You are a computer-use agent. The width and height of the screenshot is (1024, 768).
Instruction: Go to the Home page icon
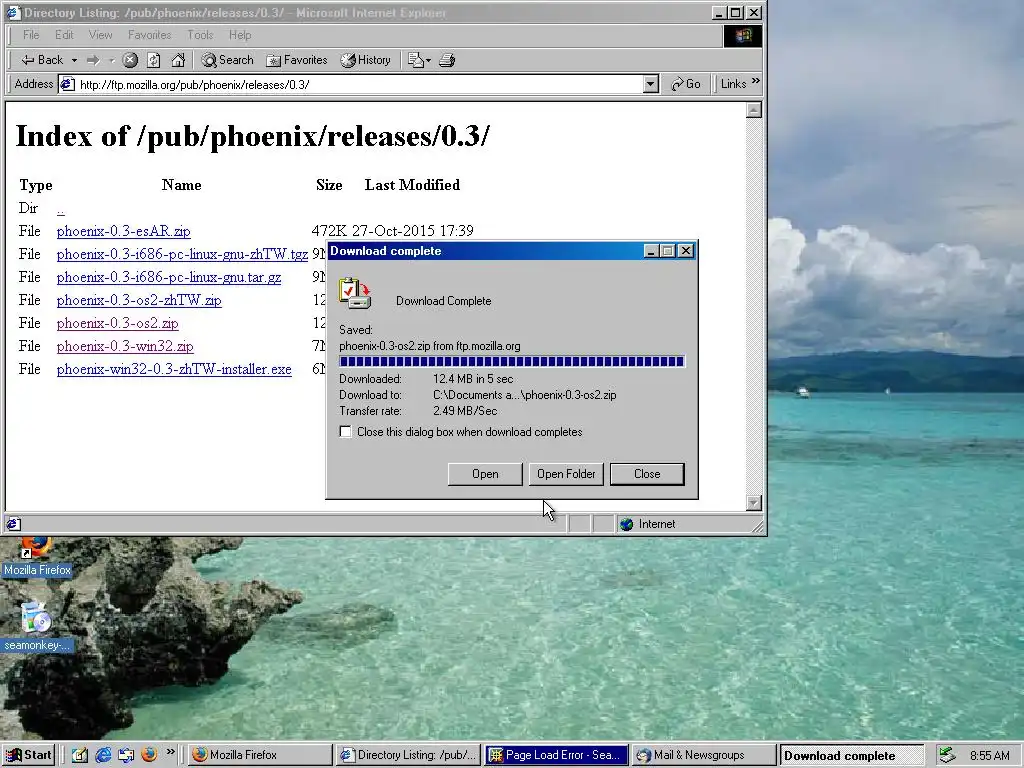pyautogui.click(x=178, y=60)
